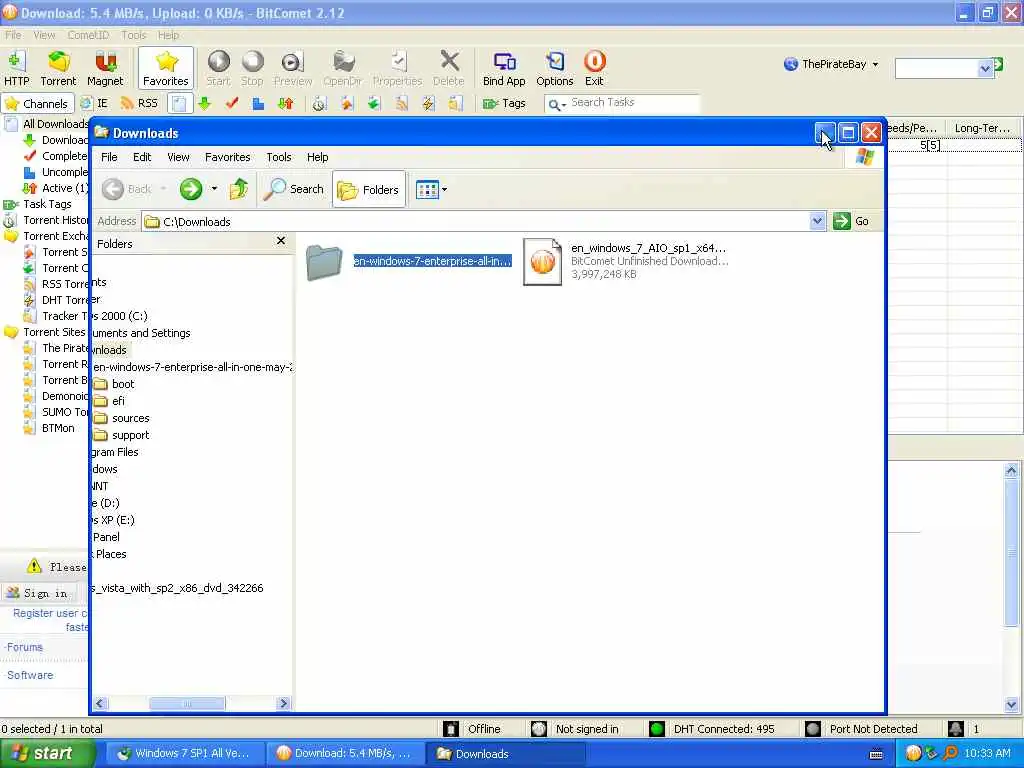Click the Long-Term column header

pos(982,128)
